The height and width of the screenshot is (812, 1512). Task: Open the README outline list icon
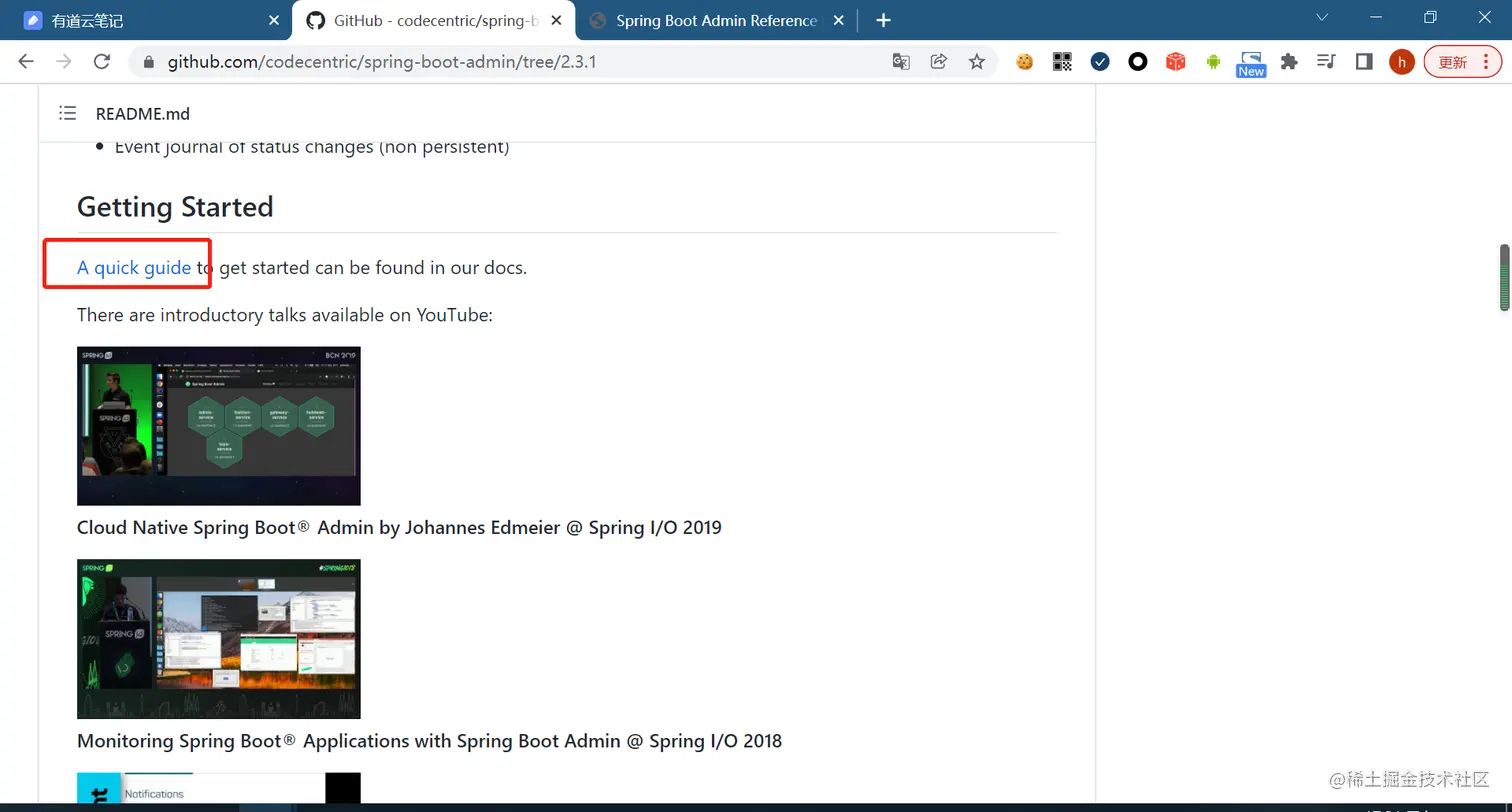tap(67, 113)
